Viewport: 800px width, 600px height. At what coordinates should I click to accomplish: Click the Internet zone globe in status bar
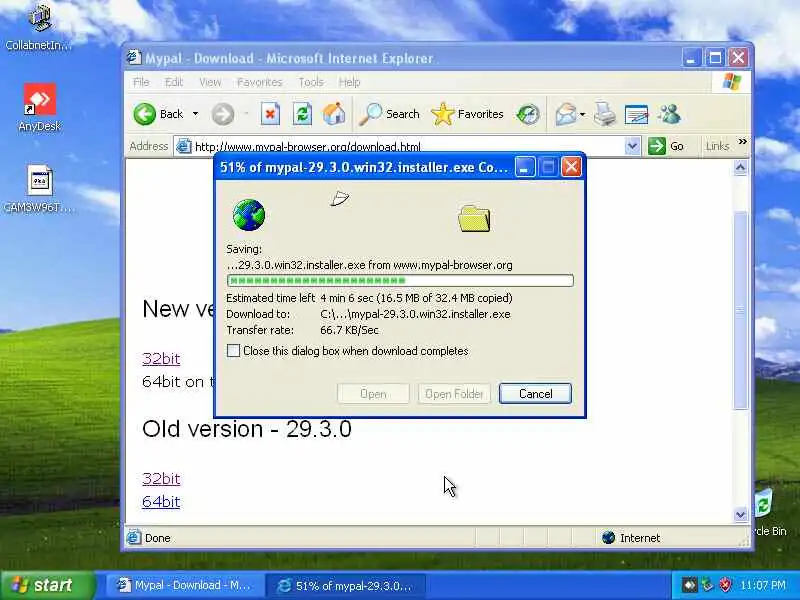(x=608, y=538)
